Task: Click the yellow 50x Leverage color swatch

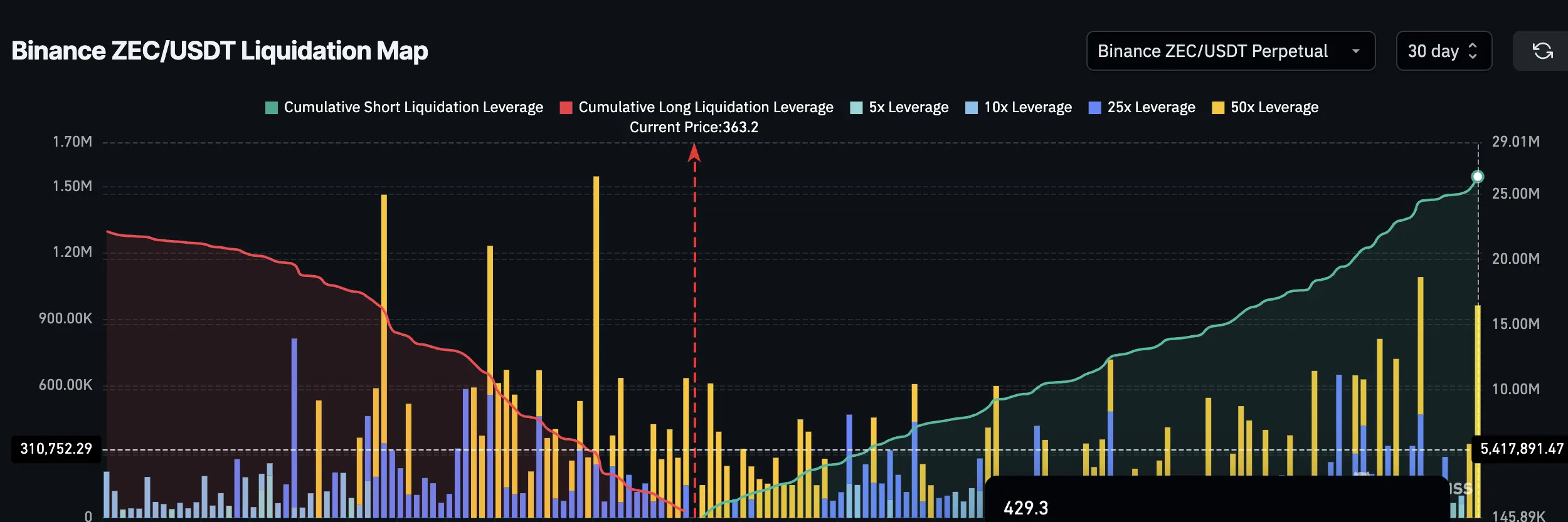Action: click(1218, 108)
